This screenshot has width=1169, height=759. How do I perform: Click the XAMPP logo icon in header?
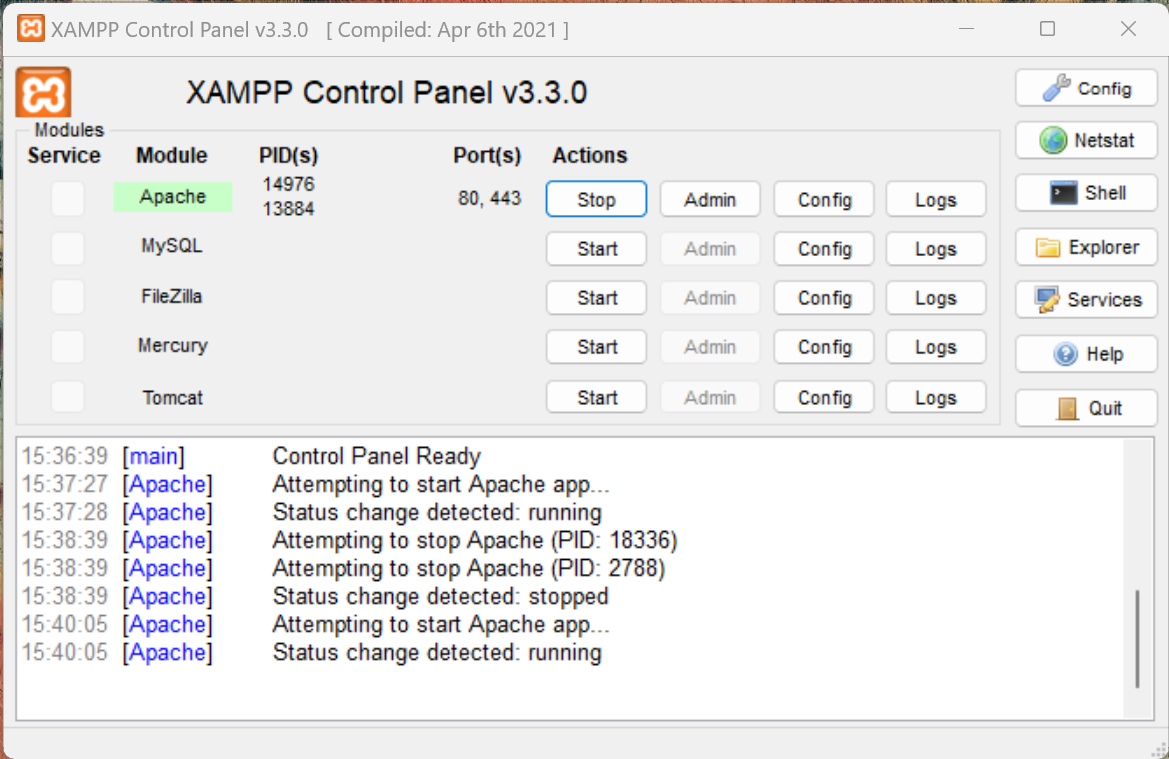click(x=43, y=92)
